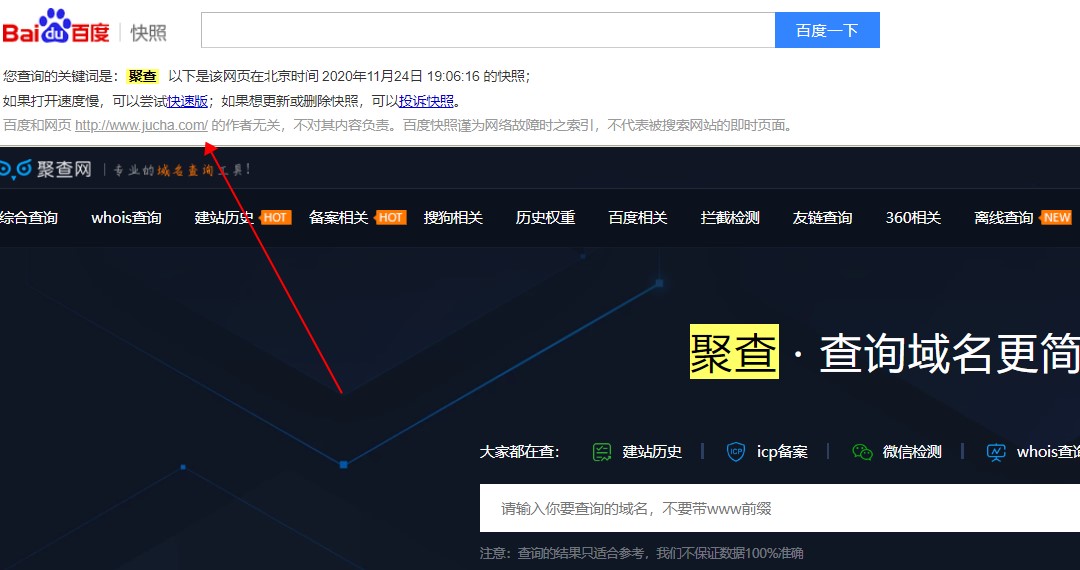Image resolution: width=1080 pixels, height=570 pixels.
Task: Open the 离线查询 nav menu item
Action: pyautogui.click(x=1004, y=218)
